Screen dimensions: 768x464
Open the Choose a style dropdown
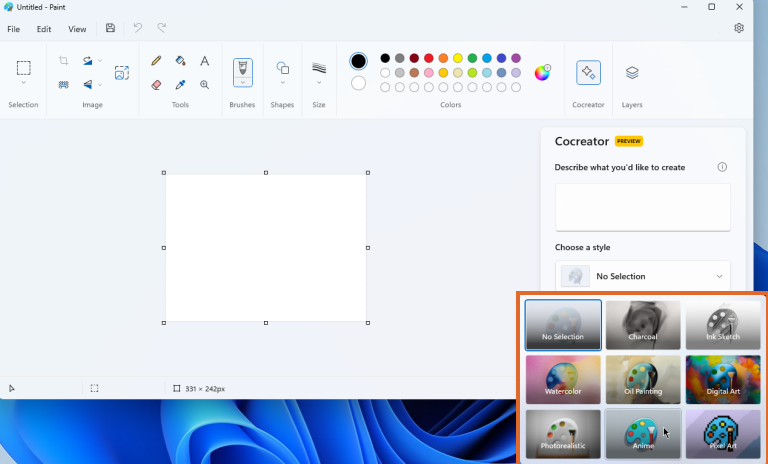pyautogui.click(x=643, y=276)
